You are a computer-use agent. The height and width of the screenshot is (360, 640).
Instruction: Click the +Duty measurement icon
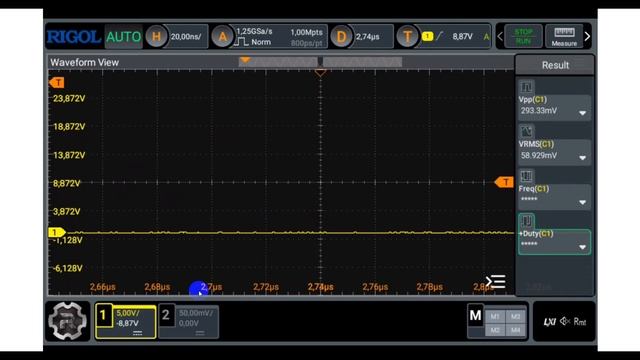[526, 221]
